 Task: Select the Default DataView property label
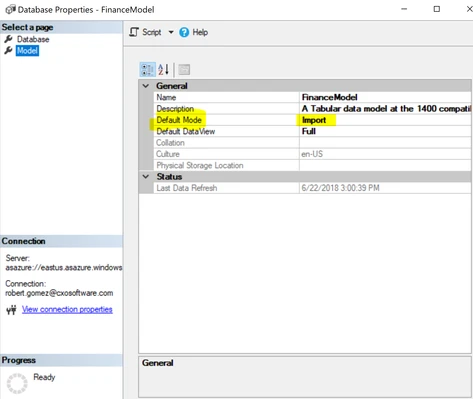pos(186,131)
